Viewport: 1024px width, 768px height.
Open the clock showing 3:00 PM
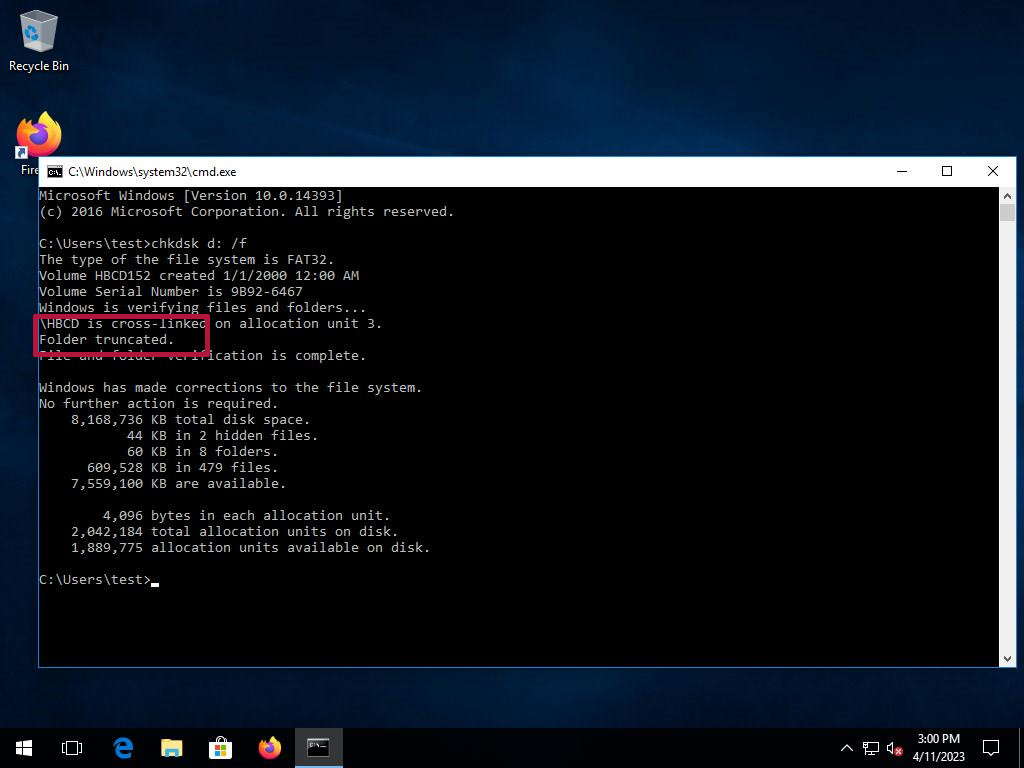pyautogui.click(x=938, y=747)
